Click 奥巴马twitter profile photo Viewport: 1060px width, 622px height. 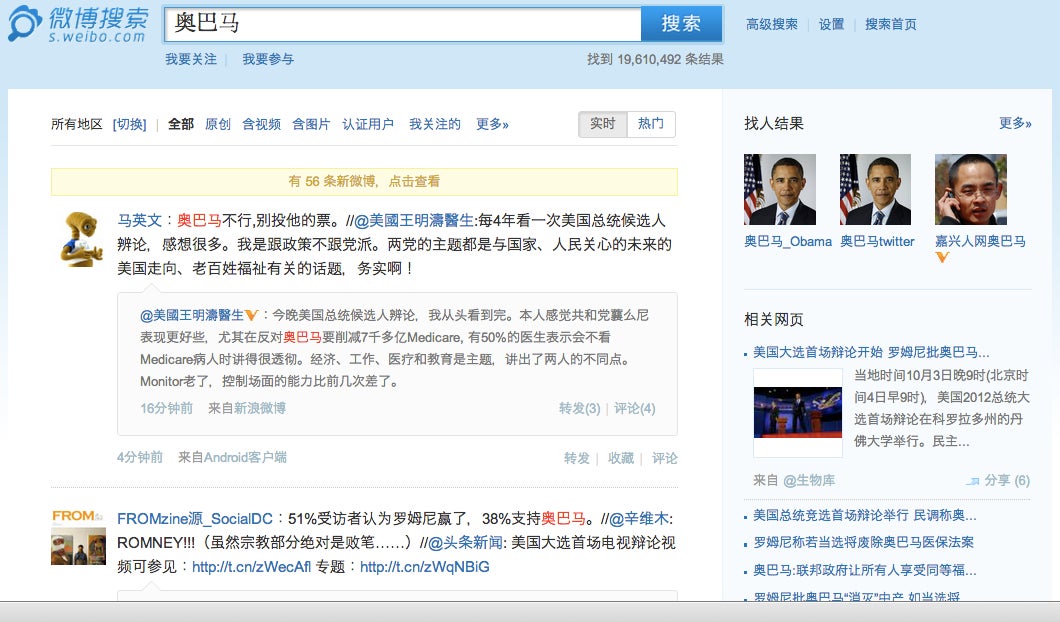[x=875, y=189]
